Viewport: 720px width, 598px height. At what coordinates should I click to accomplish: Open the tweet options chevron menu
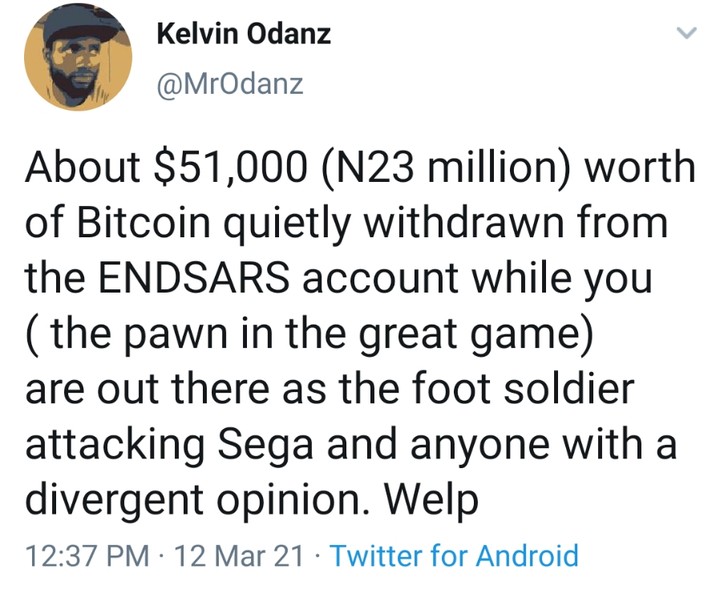pyautogui.click(x=685, y=35)
